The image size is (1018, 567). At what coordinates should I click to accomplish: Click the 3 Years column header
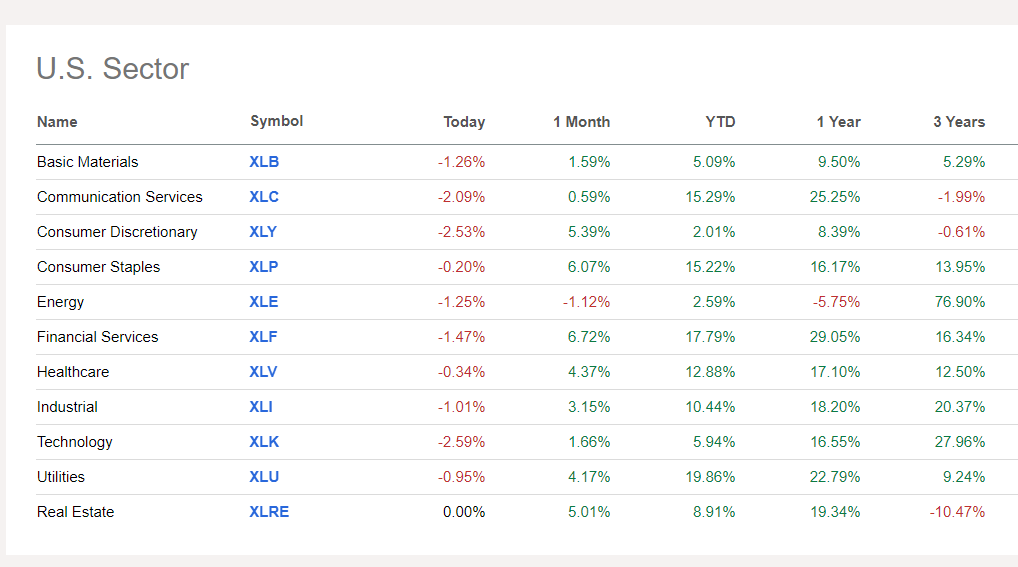coord(959,122)
